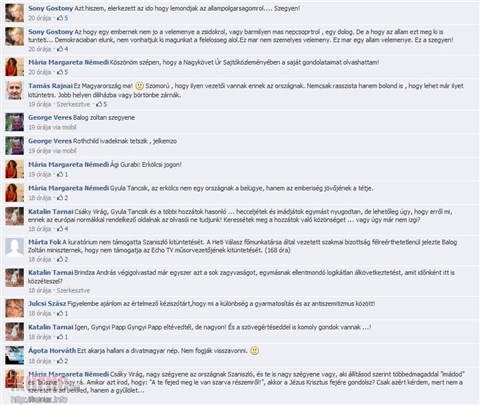Open Mária Margareta Némedi's name in the Nagykövet comment
The height and width of the screenshot is (405, 480).
pyautogui.click(x=68, y=62)
